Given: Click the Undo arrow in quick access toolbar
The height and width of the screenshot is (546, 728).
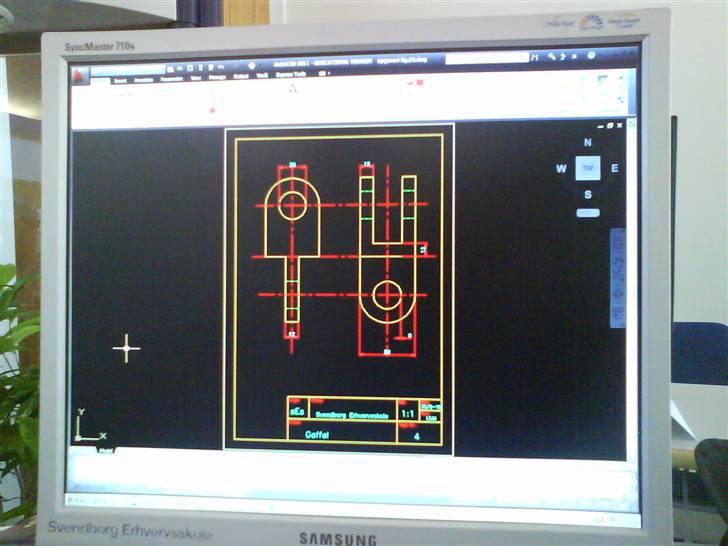Looking at the screenshot, I should coord(221,67).
